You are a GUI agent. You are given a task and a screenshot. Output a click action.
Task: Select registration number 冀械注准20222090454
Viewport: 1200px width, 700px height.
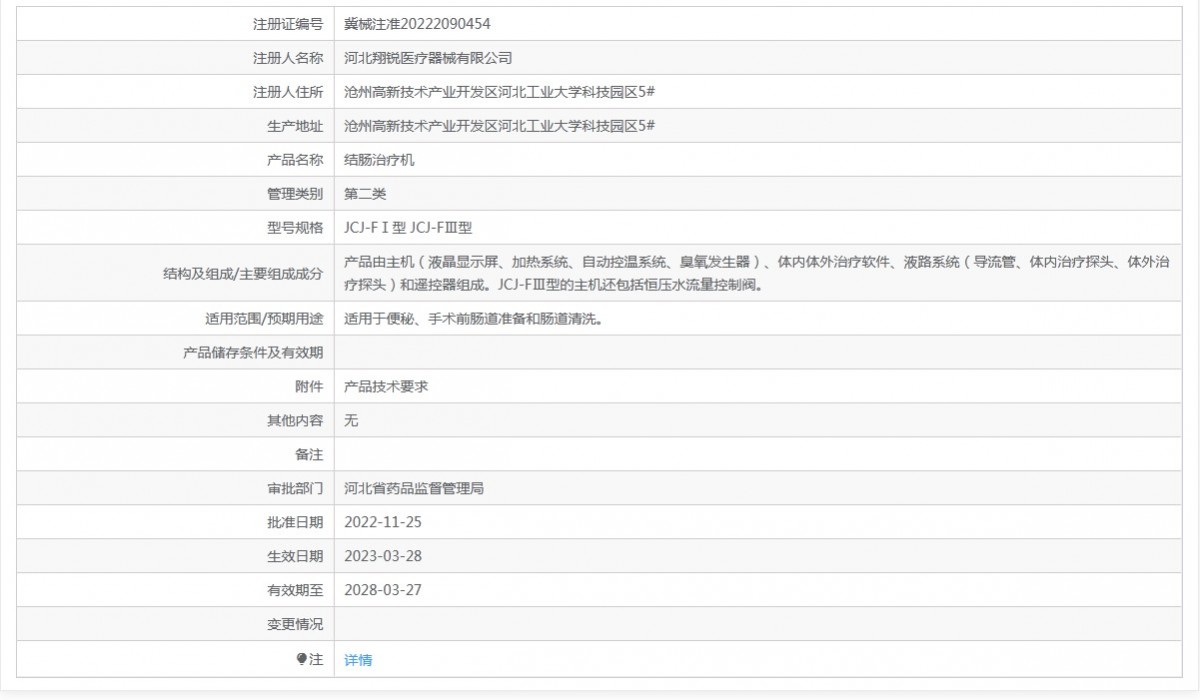[x=417, y=24]
